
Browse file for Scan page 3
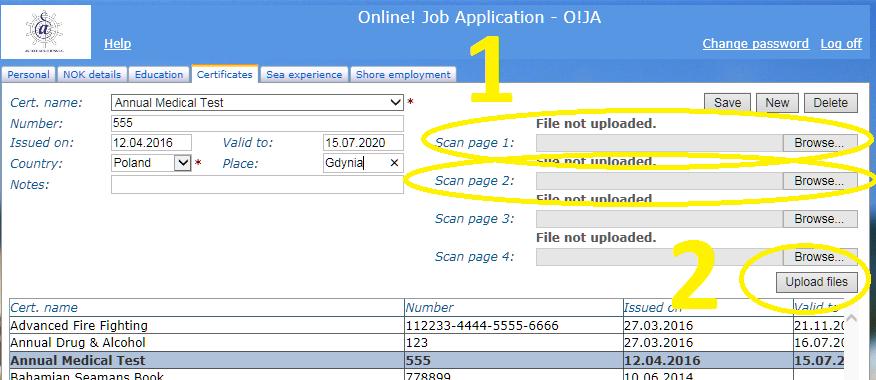[820, 218]
